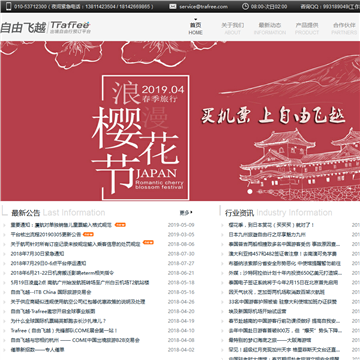The height and width of the screenshot is (360, 360).
Task: Open the first 行业资讯 article about 樱花
Action: pos(271,225)
